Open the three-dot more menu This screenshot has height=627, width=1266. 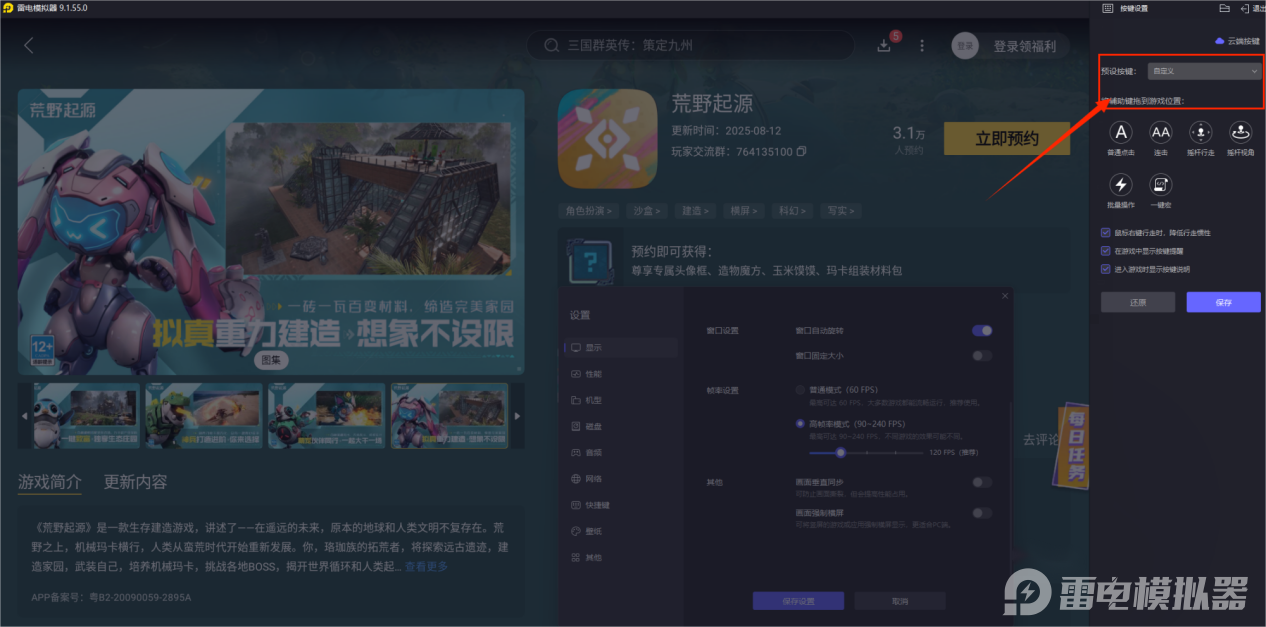click(922, 46)
